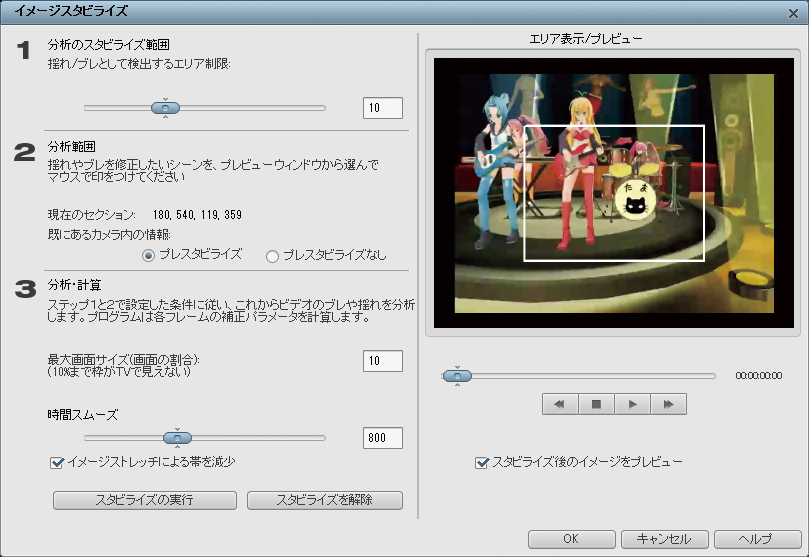Viewport: 809px width, 557px height.
Task: Select the プレスタビライズなし radio option
Action: 272,256
